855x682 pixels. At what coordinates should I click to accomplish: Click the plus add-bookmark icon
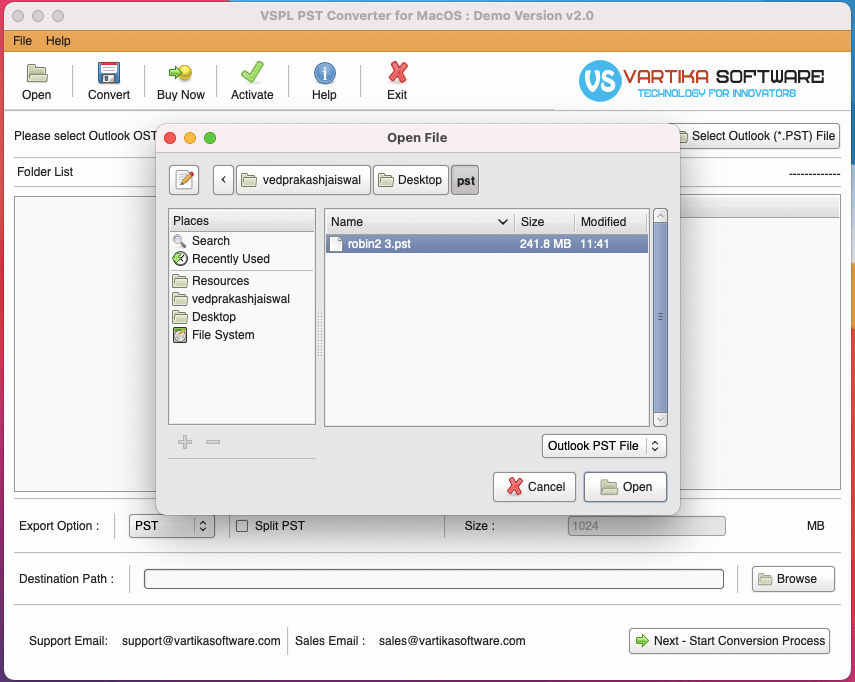tap(185, 442)
